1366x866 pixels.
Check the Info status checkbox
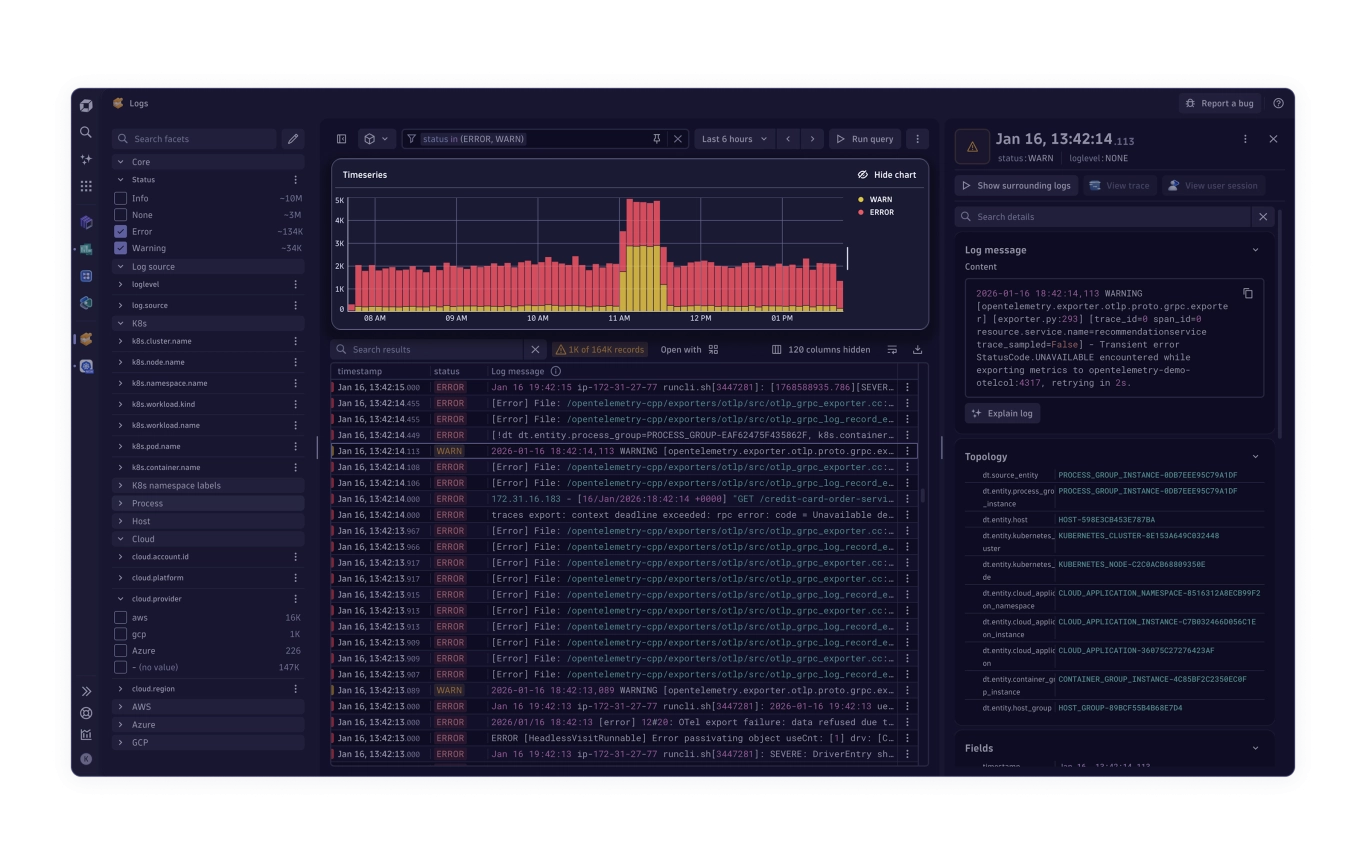tap(121, 198)
